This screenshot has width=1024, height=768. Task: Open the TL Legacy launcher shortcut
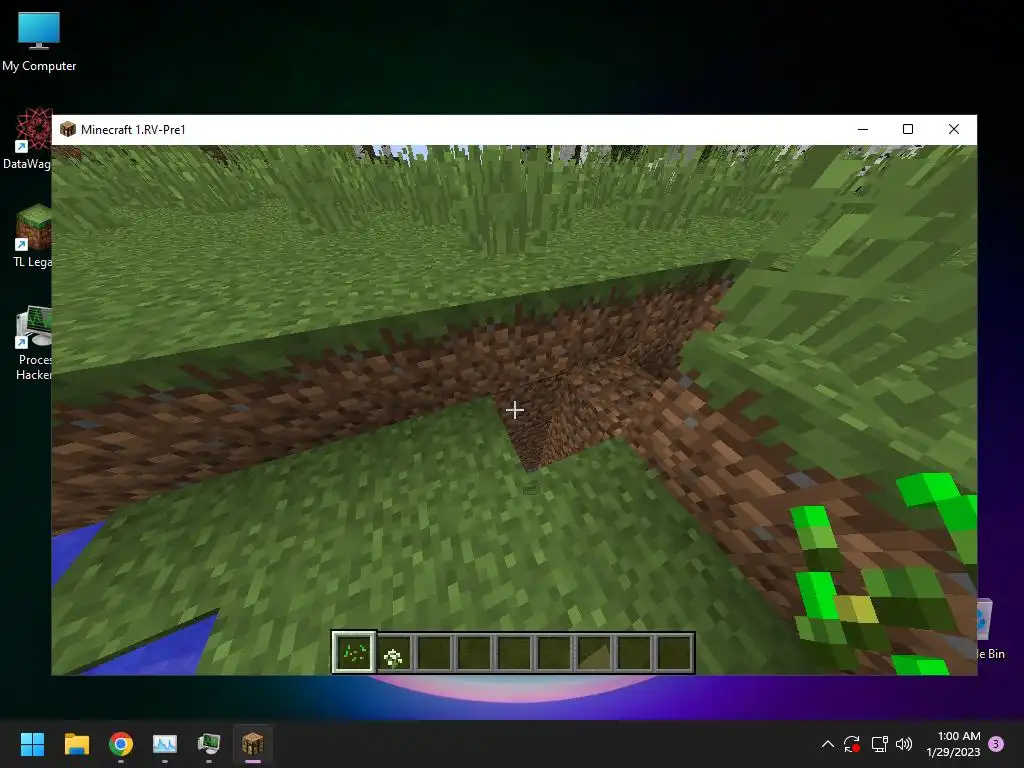pyautogui.click(x=32, y=236)
